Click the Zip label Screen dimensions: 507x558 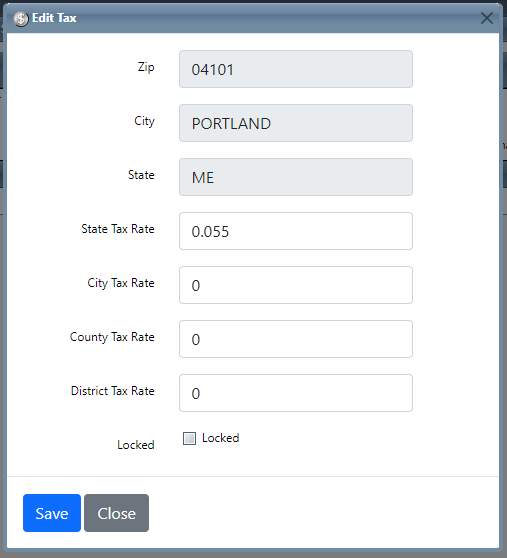(146, 67)
